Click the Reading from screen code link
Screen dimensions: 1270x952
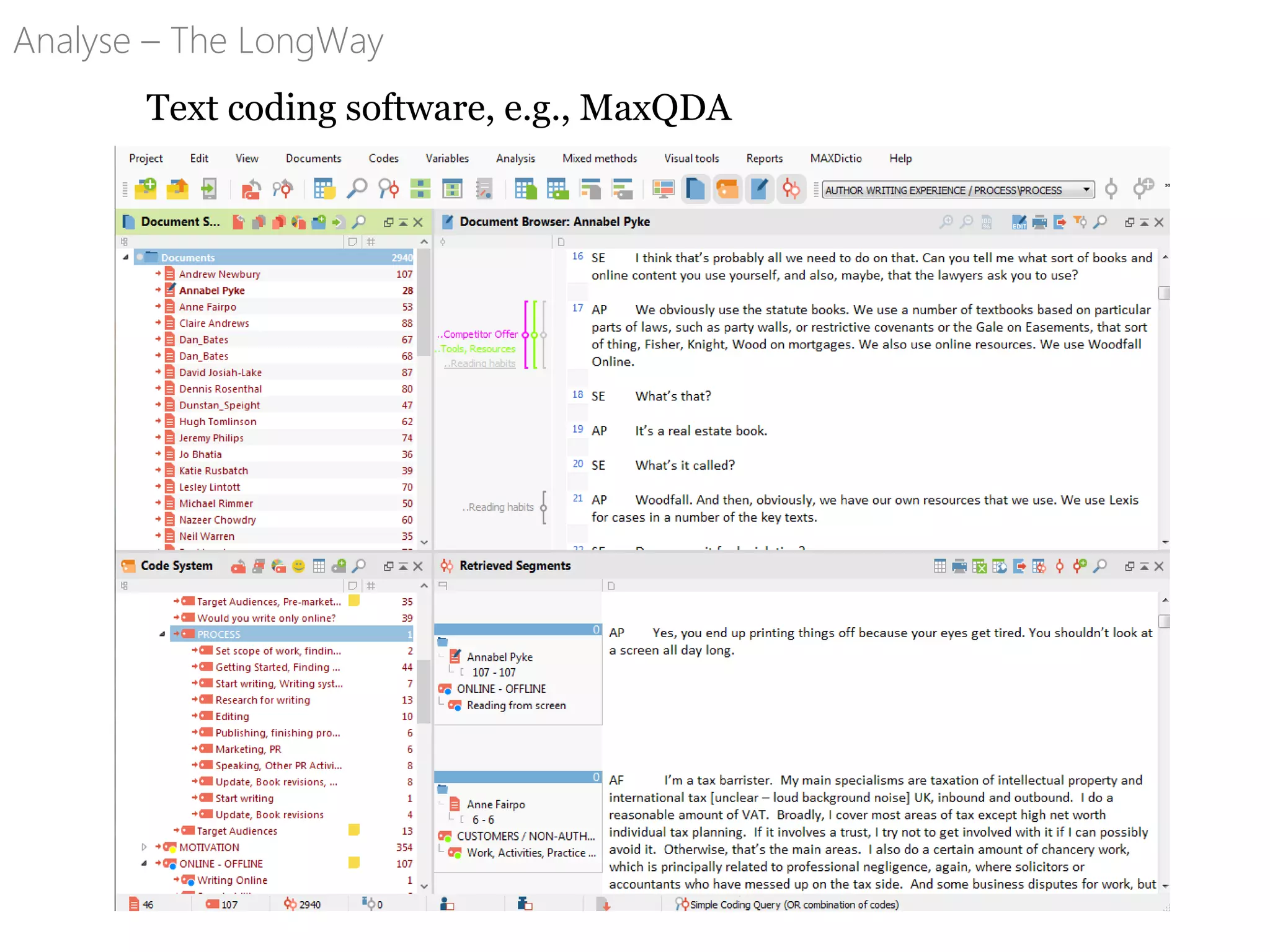[x=516, y=705]
